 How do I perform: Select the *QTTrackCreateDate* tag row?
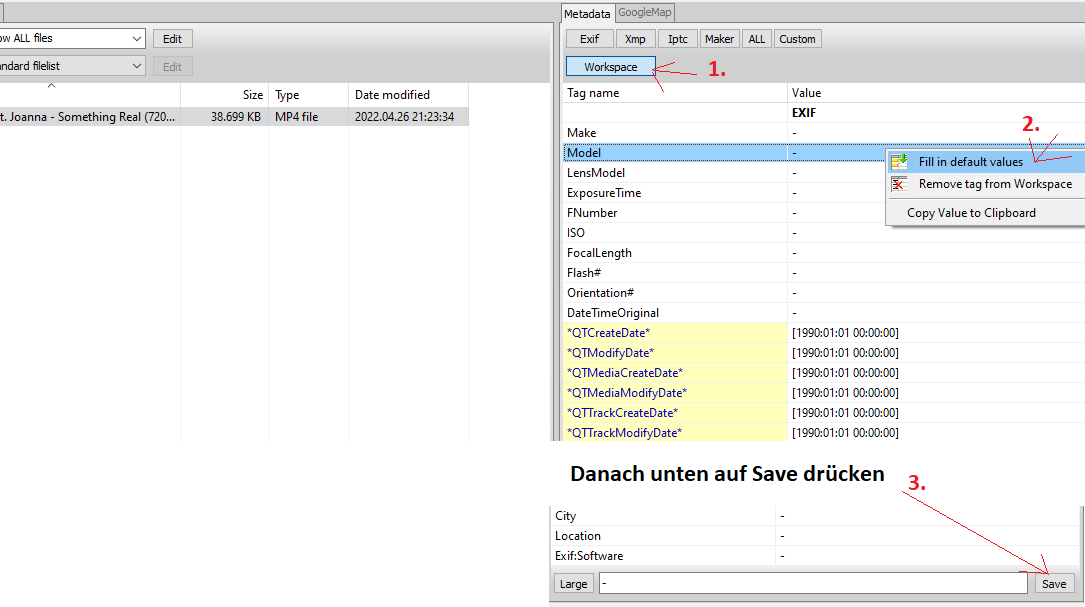tap(823, 413)
